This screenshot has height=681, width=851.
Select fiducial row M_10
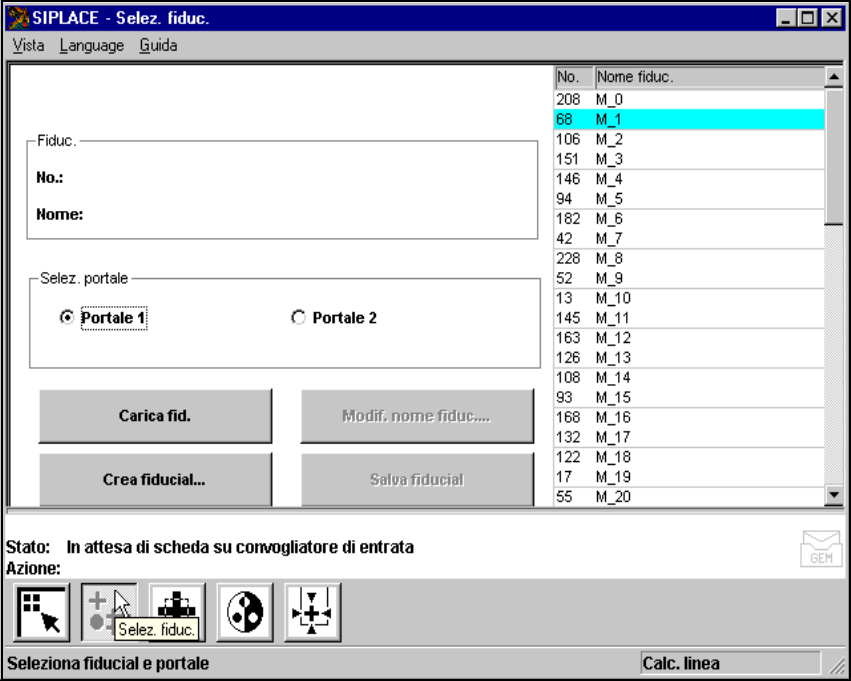[689, 298]
